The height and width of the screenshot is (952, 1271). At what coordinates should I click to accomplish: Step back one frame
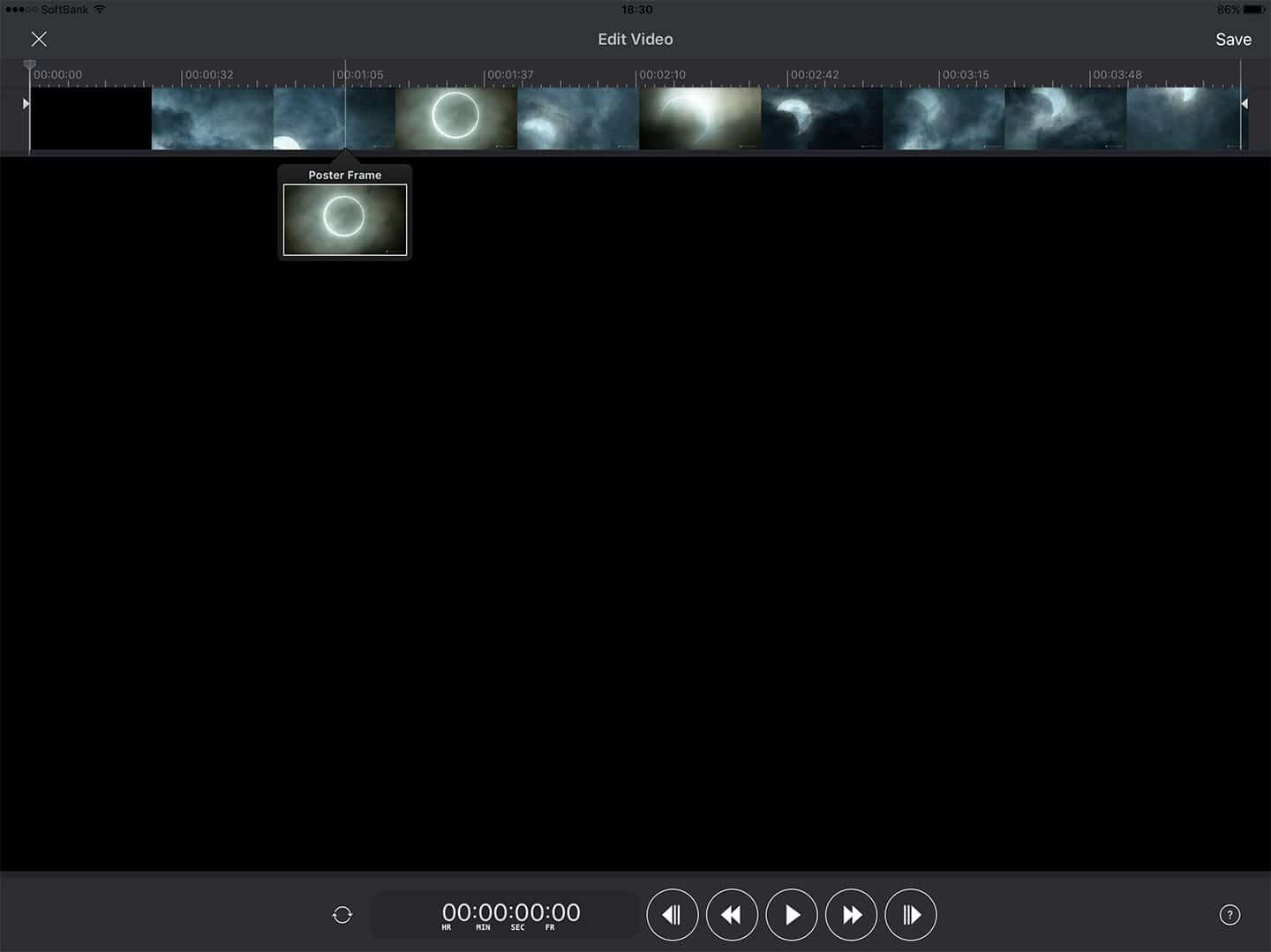tap(672, 915)
